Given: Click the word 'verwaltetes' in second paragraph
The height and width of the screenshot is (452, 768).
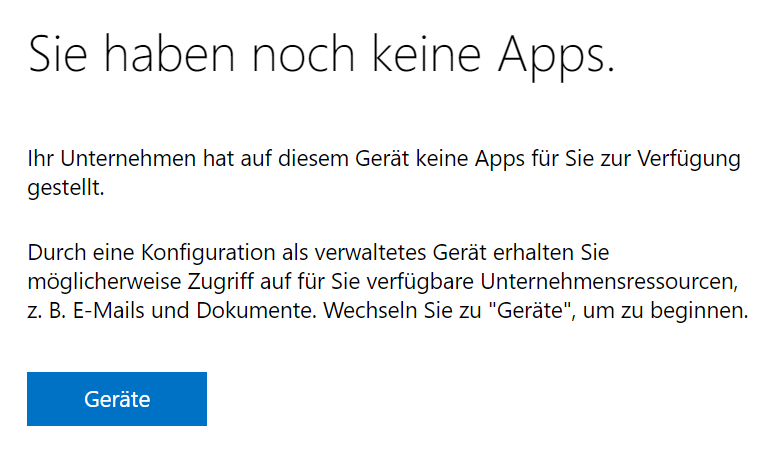Looking at the screenshot, I should pos(370,253).
